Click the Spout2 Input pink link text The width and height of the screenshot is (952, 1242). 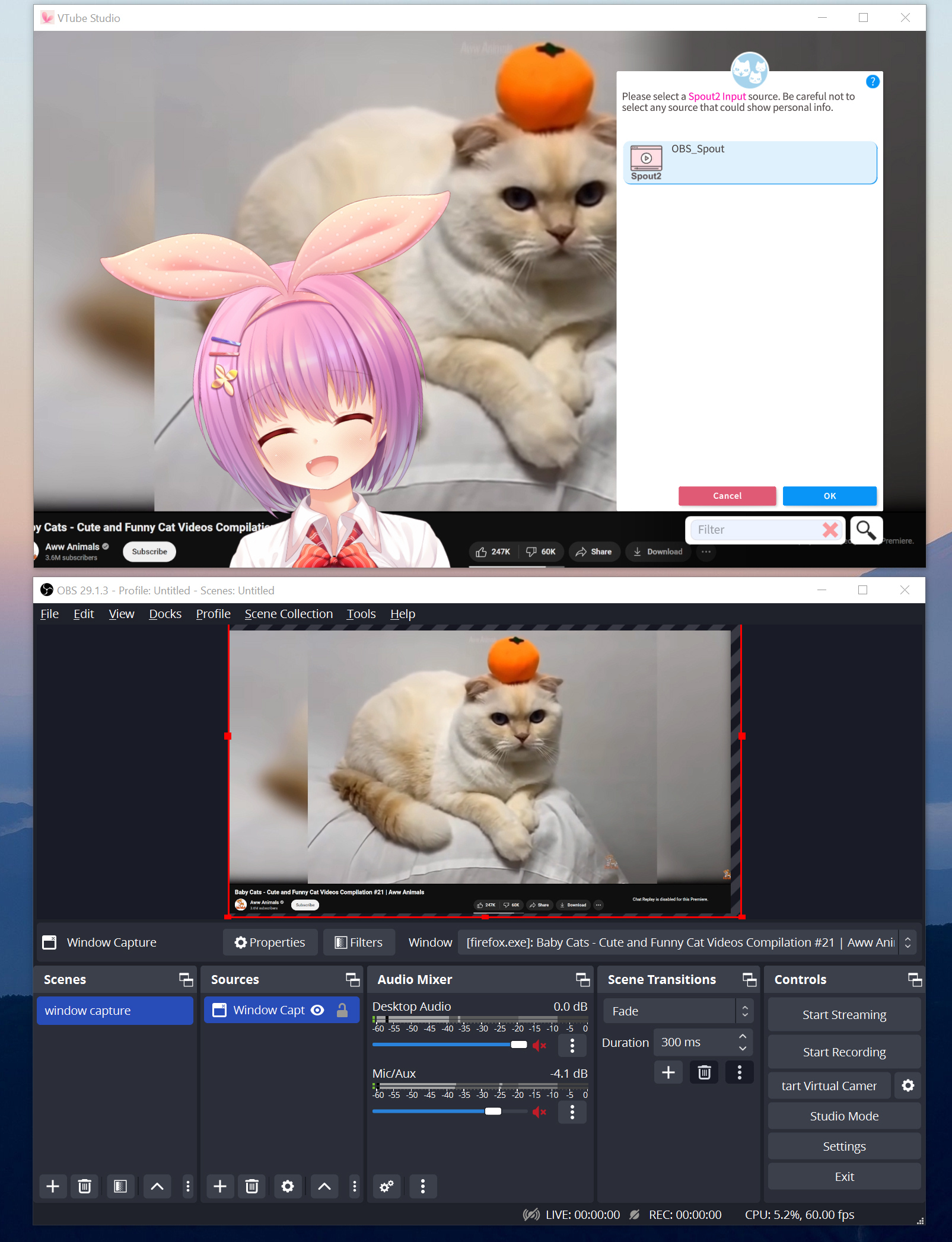(x=717, y=96)
